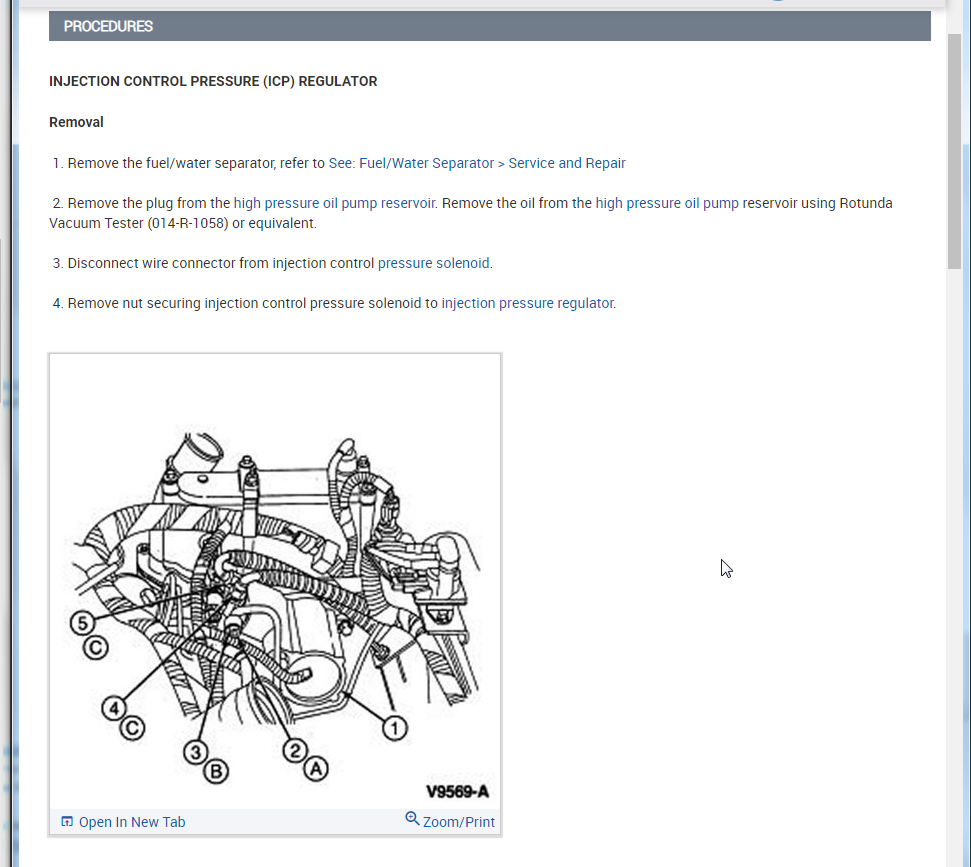Click the Open In New Tab icon
The height and width of the screenshot is (867, 971).
(x=67, y=821)
